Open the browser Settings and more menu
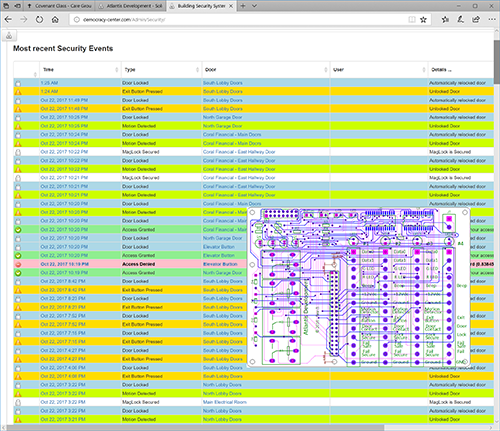This screenshot has height=431, width=500. (x=492, y=20)
